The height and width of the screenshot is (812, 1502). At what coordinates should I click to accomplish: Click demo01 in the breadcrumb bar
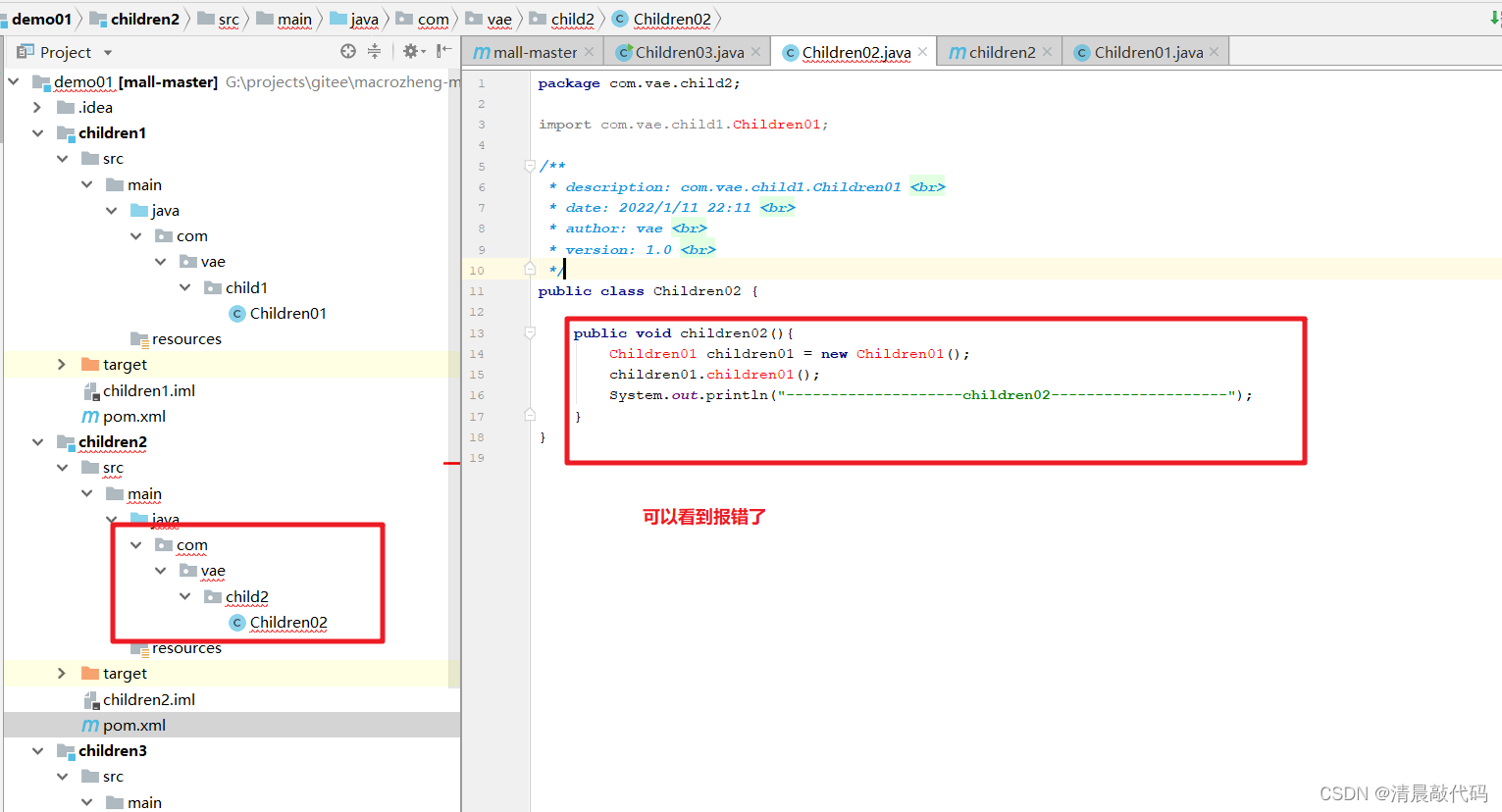coord(41,19)
